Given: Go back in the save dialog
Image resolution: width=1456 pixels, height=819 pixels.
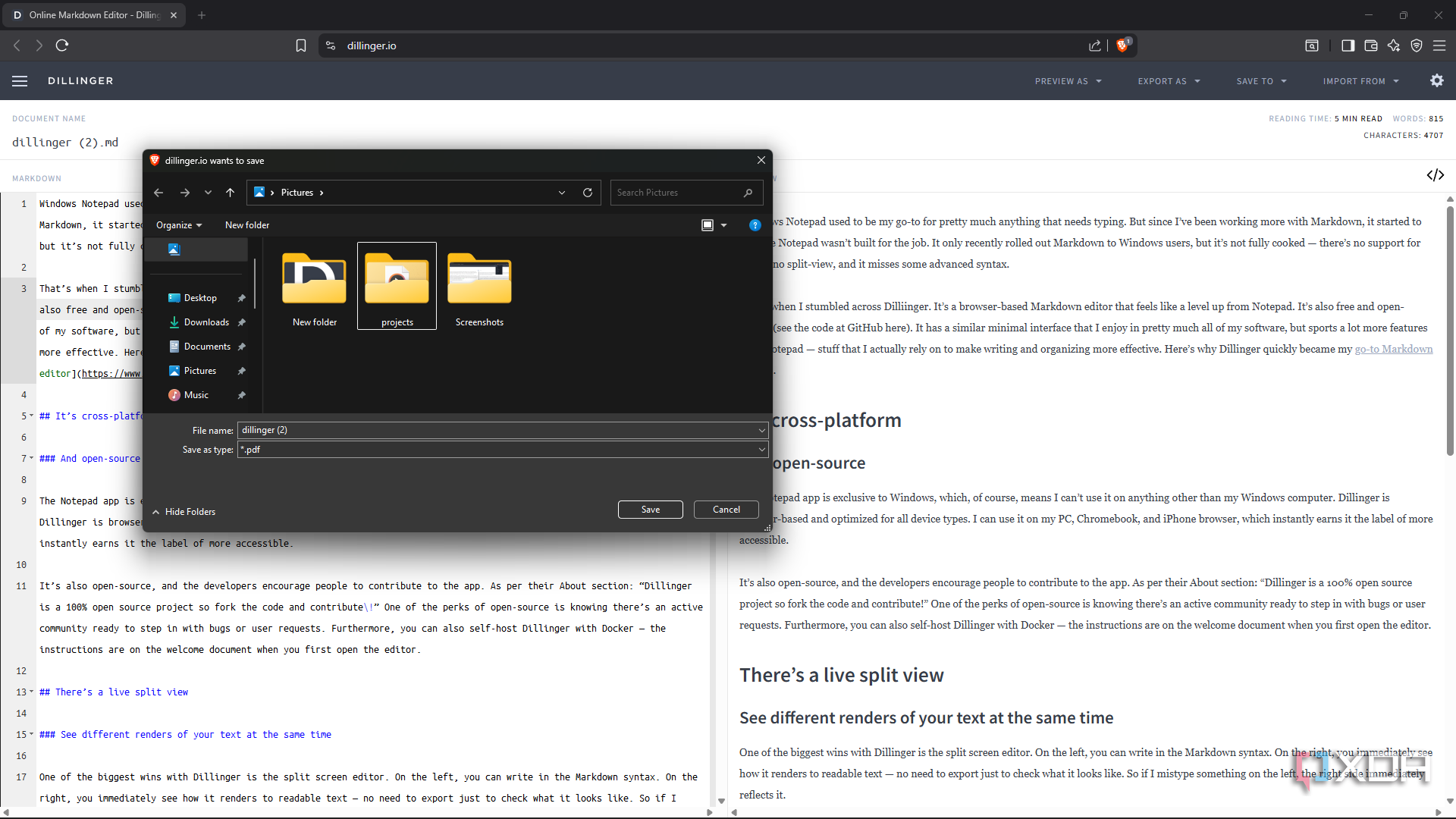Looking at the screenshot, I should click(x=158, y=193).
